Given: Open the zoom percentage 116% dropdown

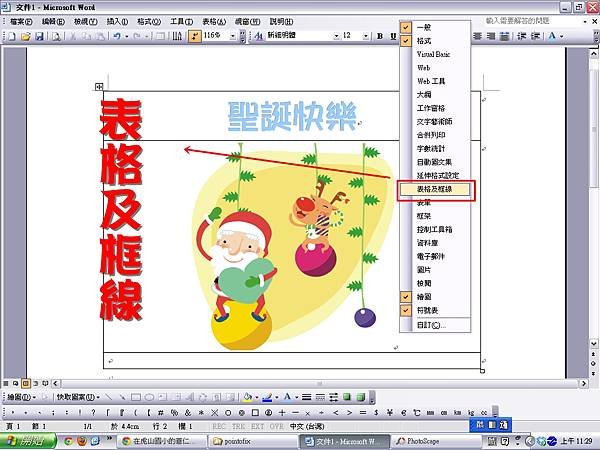Looking at the screenshot, I should coord(233,36).
